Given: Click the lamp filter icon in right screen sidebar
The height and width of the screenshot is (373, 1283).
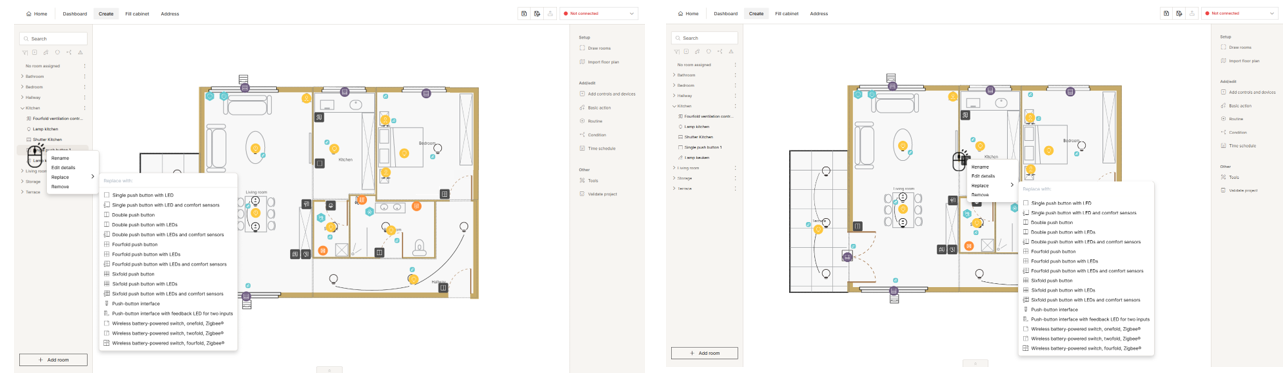Looking at the screenshot, I should [709, 51].
